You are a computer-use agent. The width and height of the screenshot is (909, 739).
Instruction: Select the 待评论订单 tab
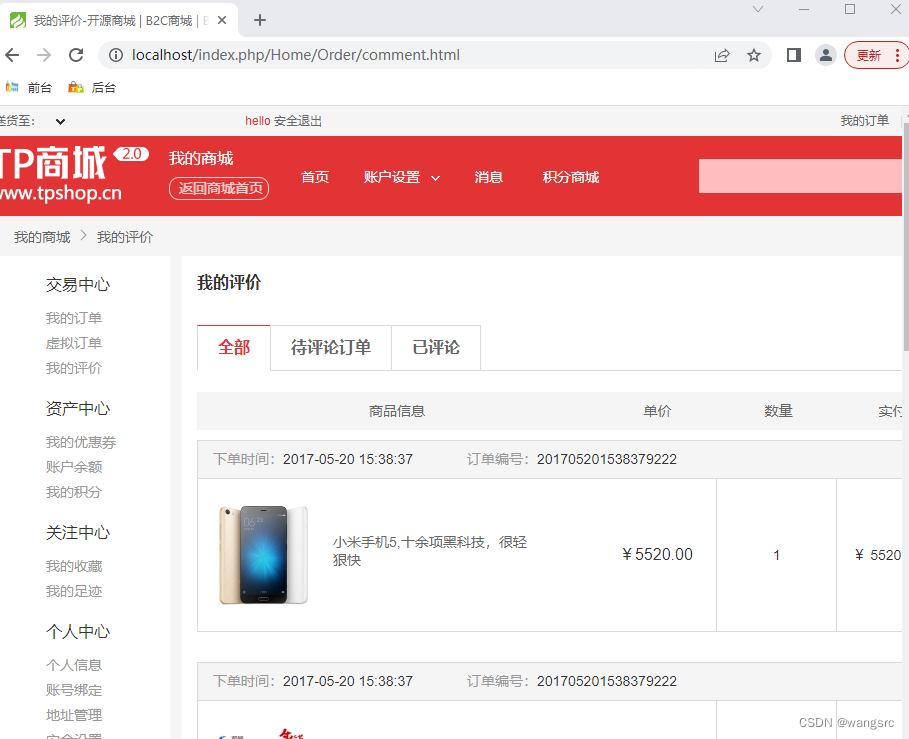330,347
